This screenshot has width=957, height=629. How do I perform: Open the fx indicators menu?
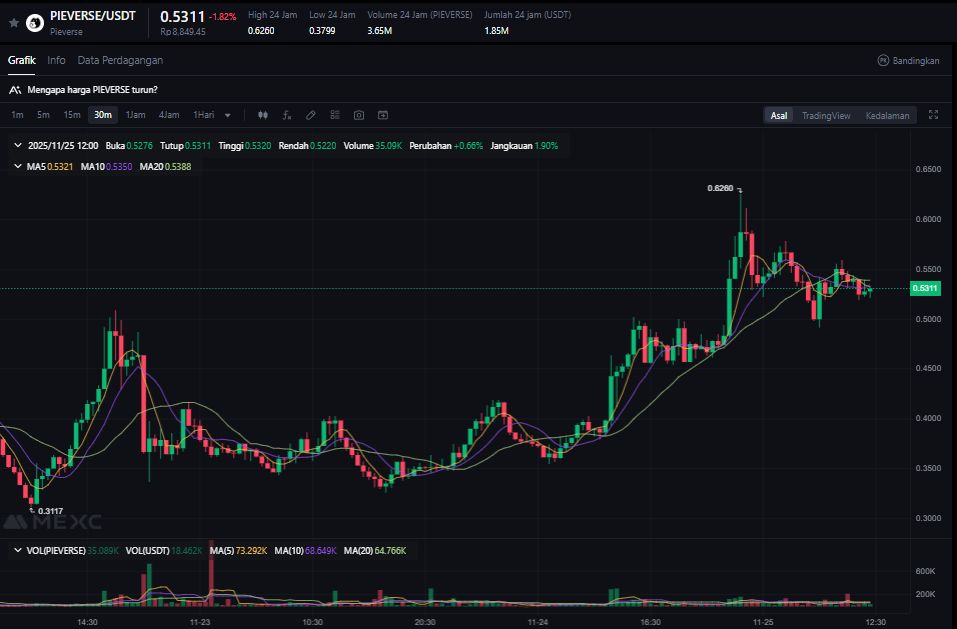[x=287, y=115]
